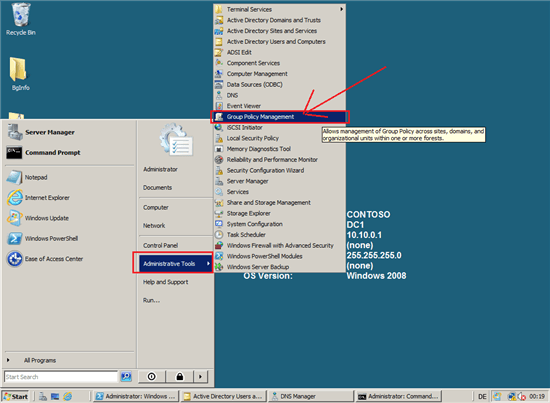
Task: Open the BgInfo folder on the desktop
Action: 19,74
